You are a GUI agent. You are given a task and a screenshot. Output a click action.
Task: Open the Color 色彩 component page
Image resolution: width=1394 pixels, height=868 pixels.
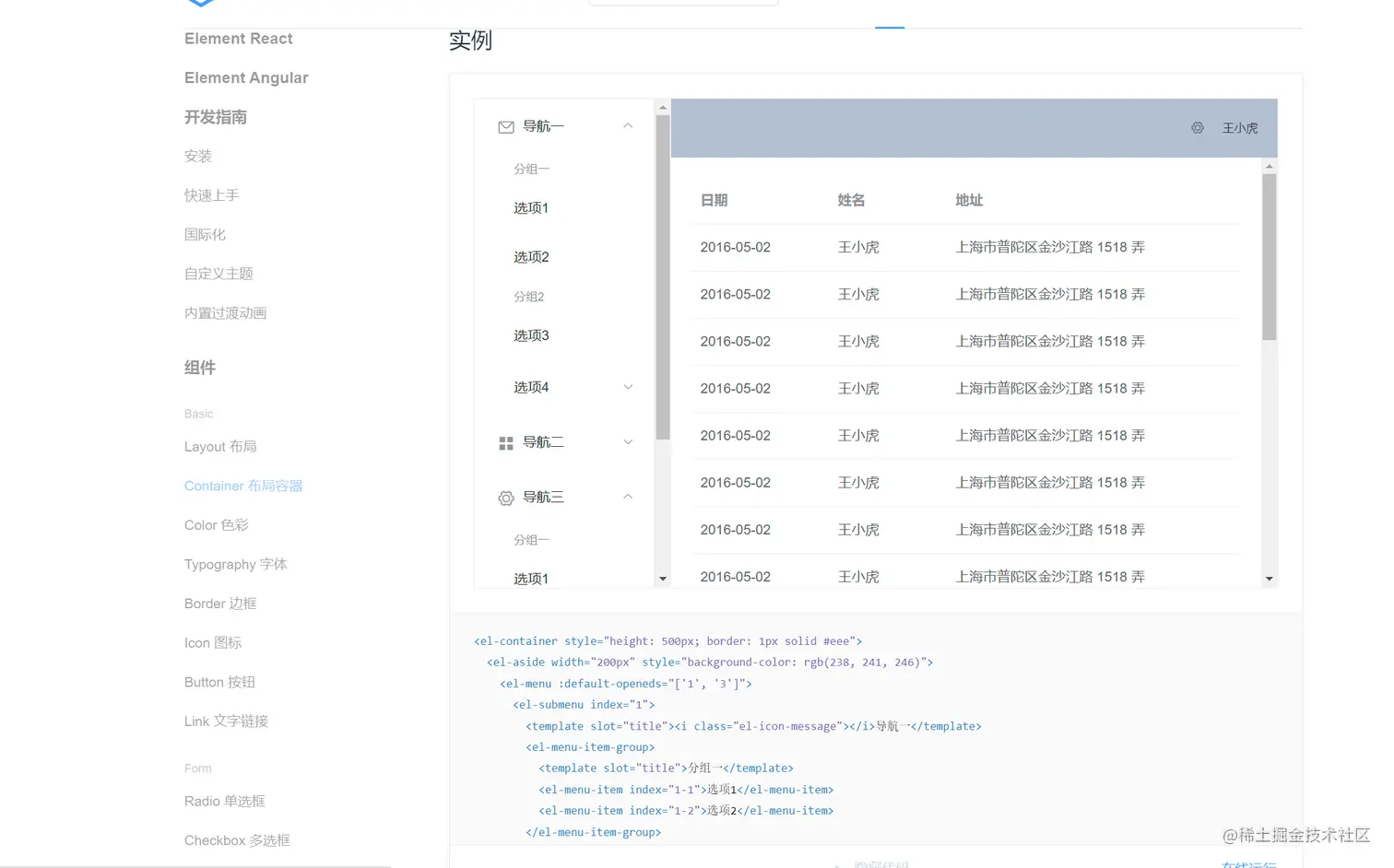coord(217,525)
